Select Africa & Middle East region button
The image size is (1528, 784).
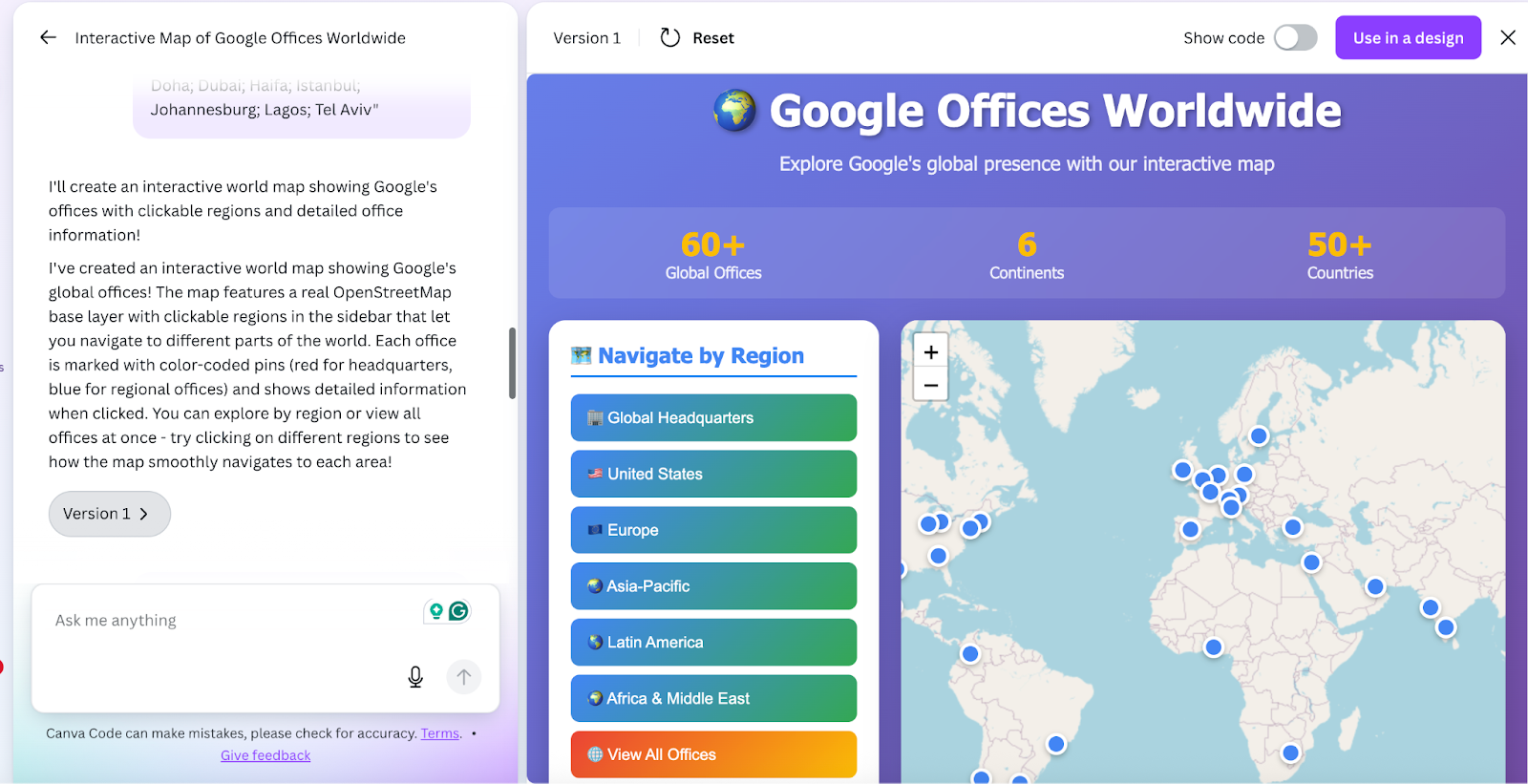click(x=713, y=698)
